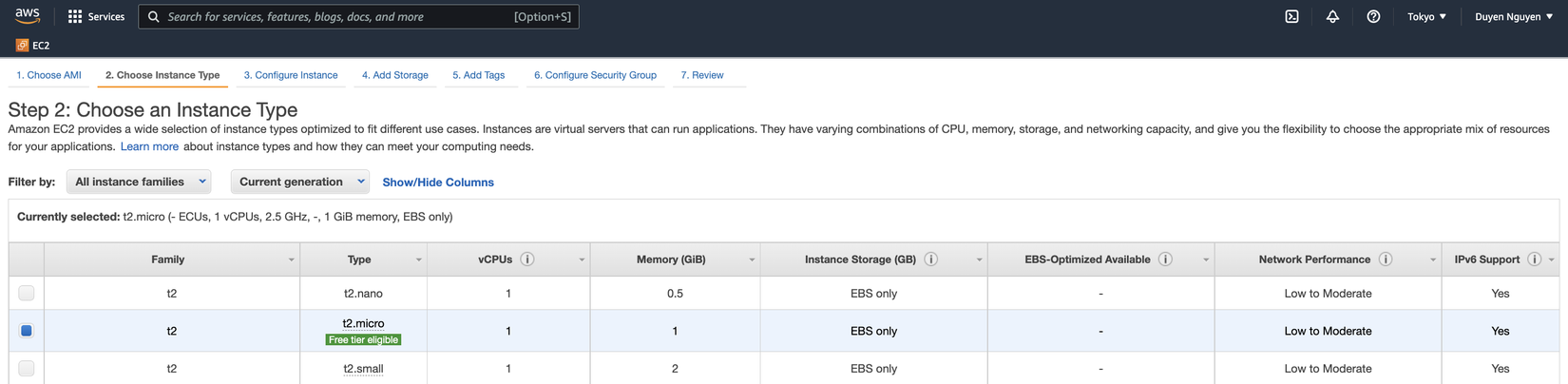Open the All instance families filter

point(139,182)
